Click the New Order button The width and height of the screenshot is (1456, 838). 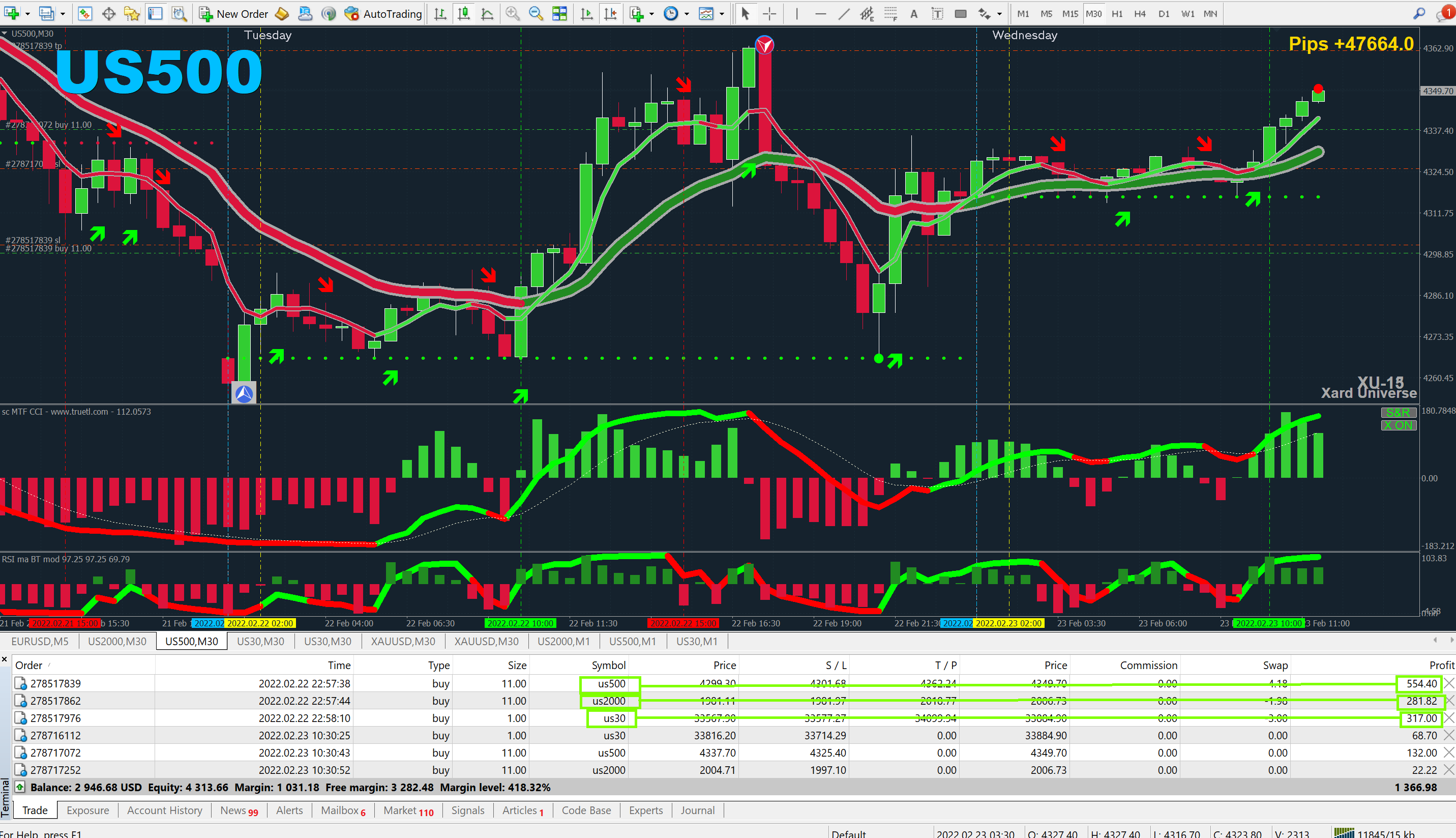pyautogui.click(x=233, y=14)
